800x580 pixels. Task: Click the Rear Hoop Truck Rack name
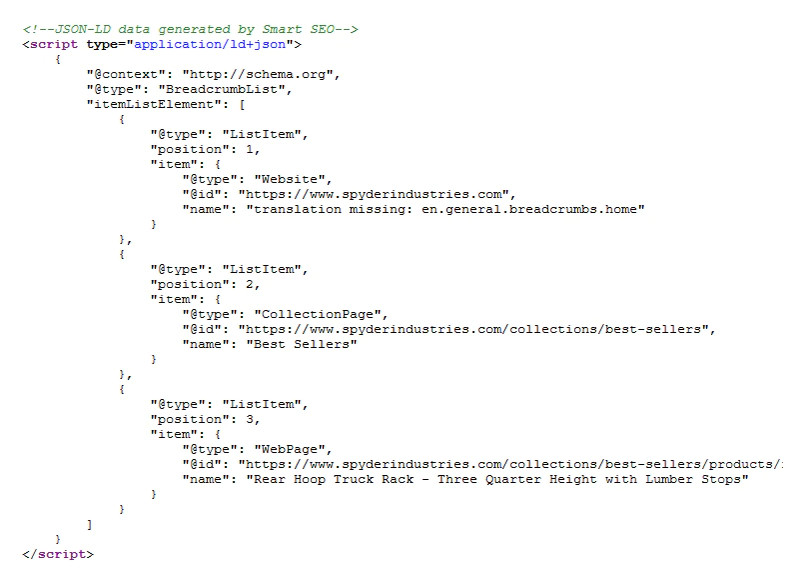497,480
